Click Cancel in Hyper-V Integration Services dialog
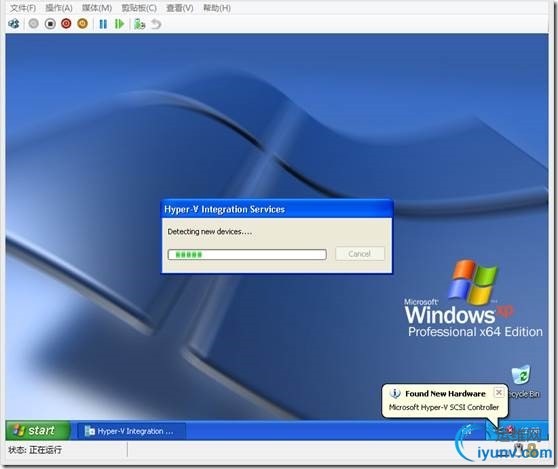 [x=360, y=254]
